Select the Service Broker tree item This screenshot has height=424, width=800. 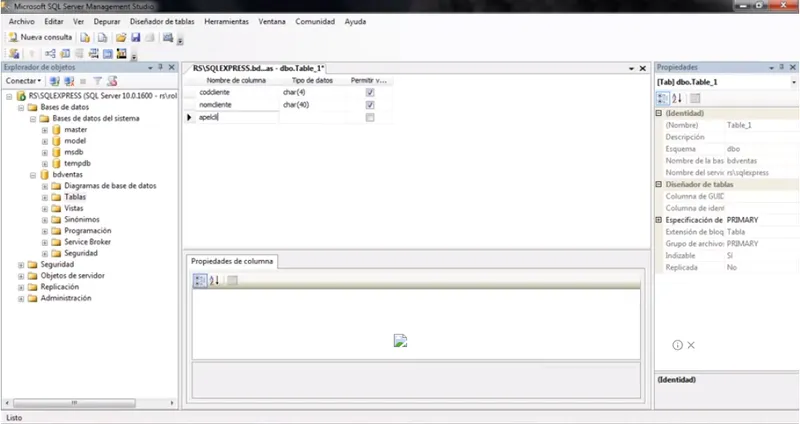pyautogui.click(x=87, y=242)
